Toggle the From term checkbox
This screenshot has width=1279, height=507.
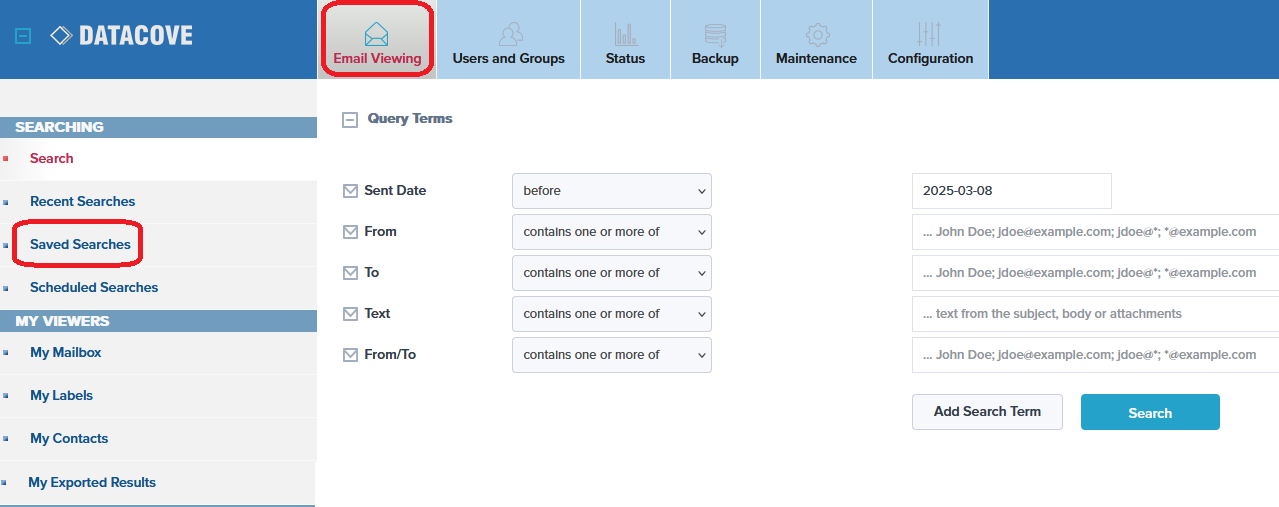point(350,232)
